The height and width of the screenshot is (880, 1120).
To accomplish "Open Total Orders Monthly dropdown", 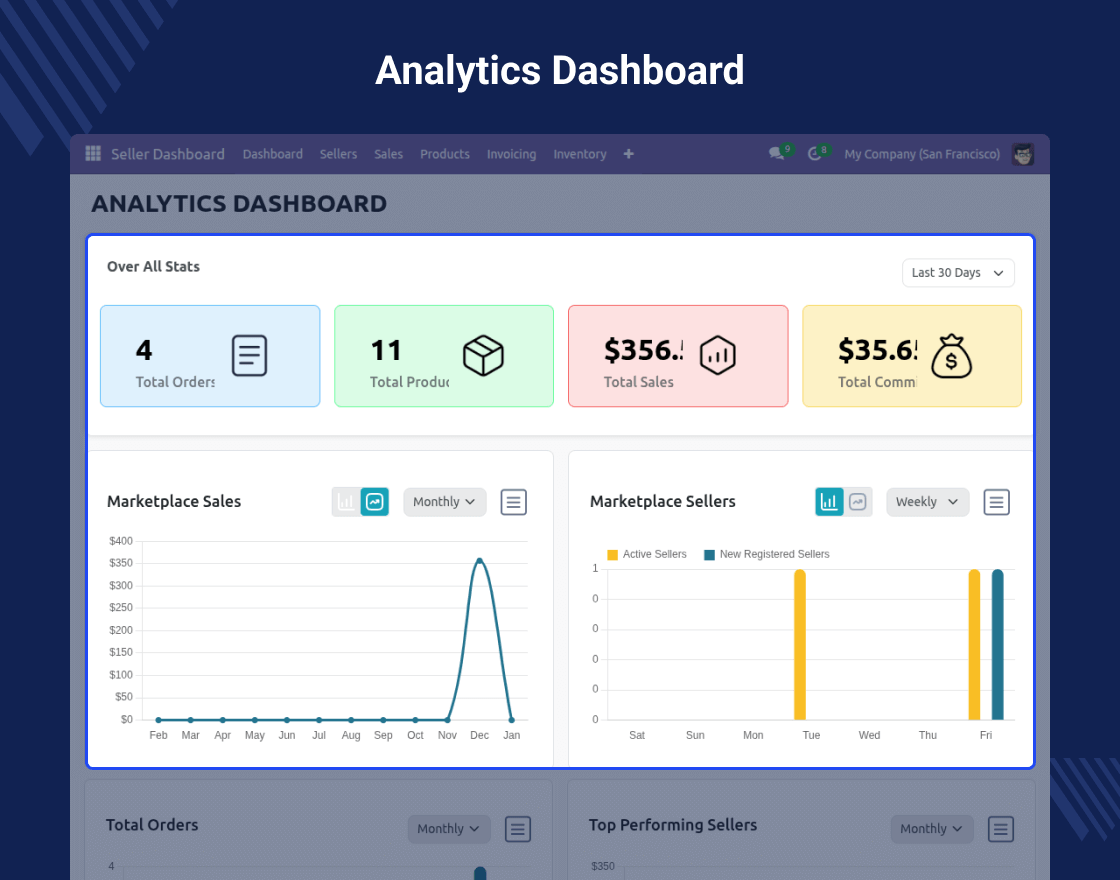I will click(449, 829).
